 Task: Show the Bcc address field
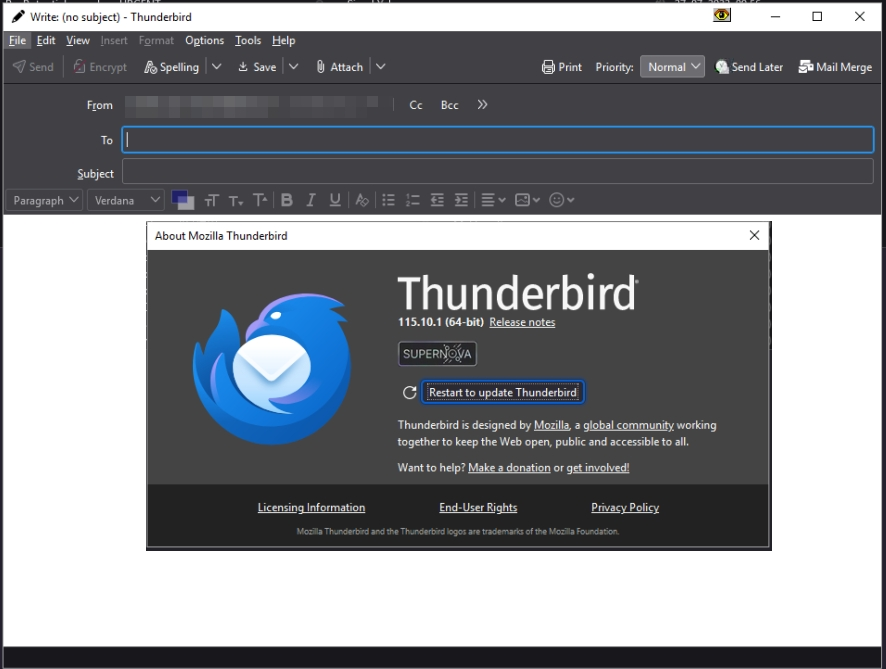pyautogui.click(x=450, y=105)
